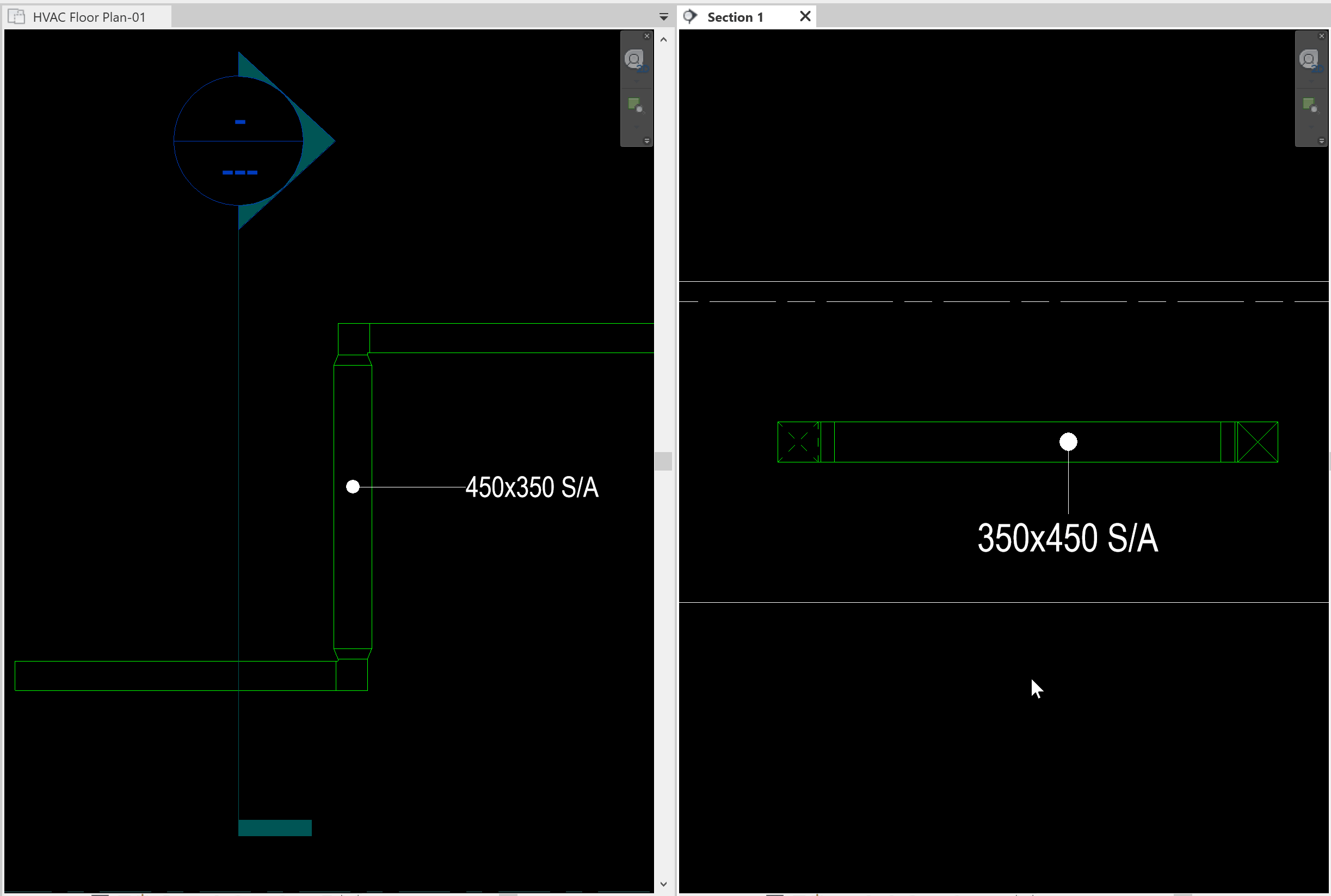Open the navigation bar customize menu in Section 1
This screenshot has height=896, width=1331.
[x=1322, y=139]
